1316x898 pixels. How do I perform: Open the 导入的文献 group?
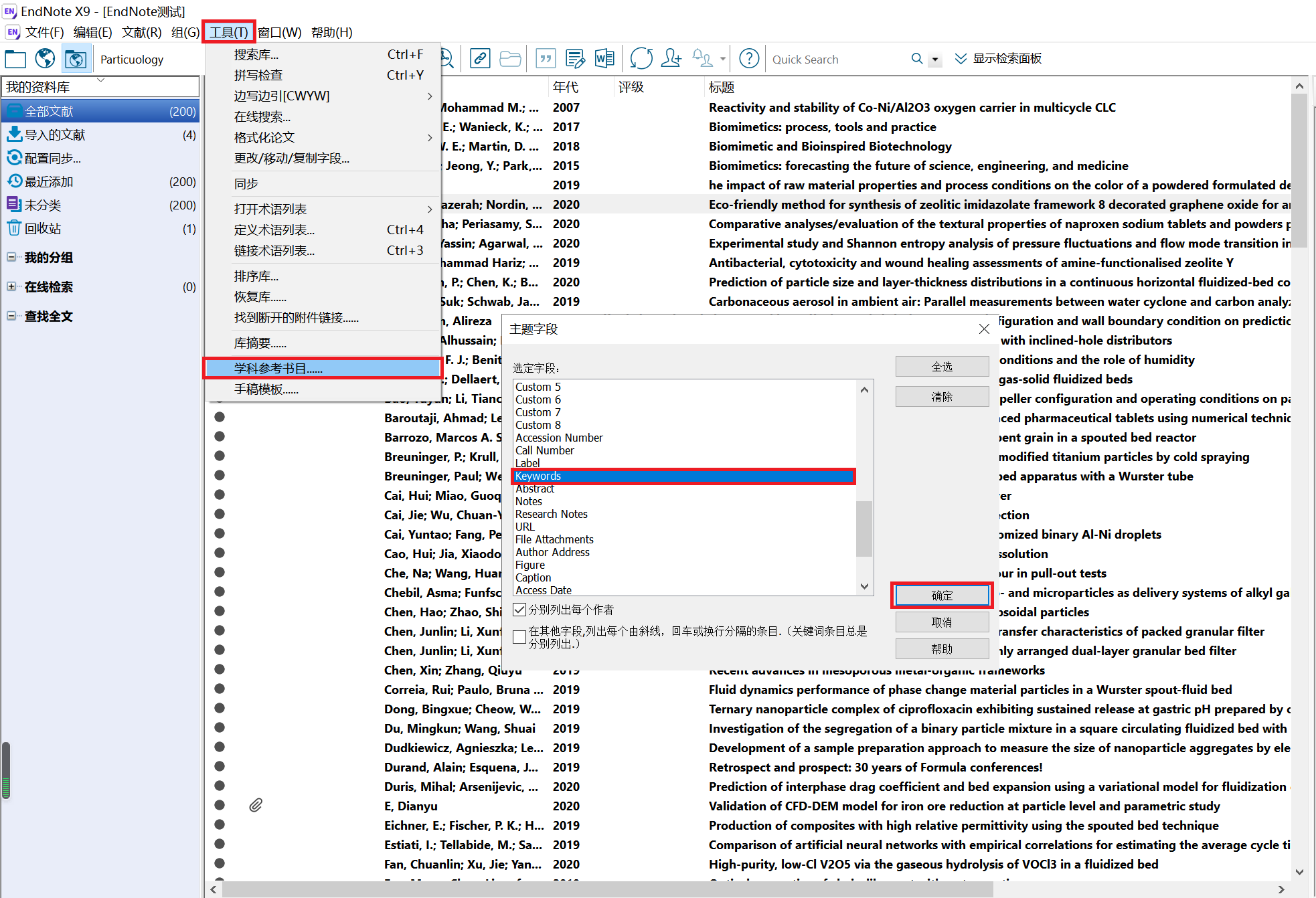pyautogui.click(x=100, y=134)
